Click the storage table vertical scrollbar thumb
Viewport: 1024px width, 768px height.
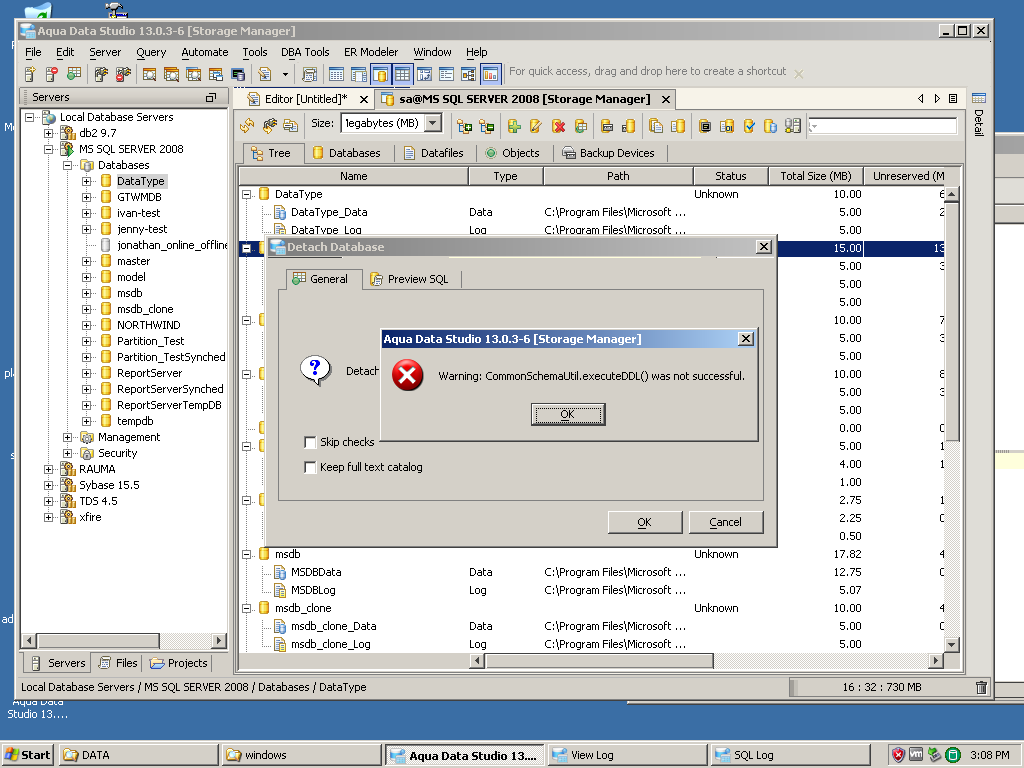click(952, 320)
